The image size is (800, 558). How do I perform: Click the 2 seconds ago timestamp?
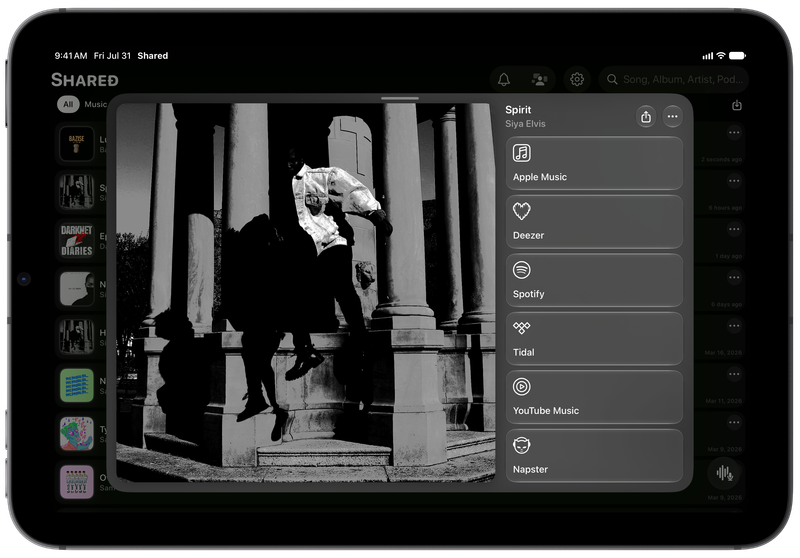pyautogui.click(x=721, y=160)
